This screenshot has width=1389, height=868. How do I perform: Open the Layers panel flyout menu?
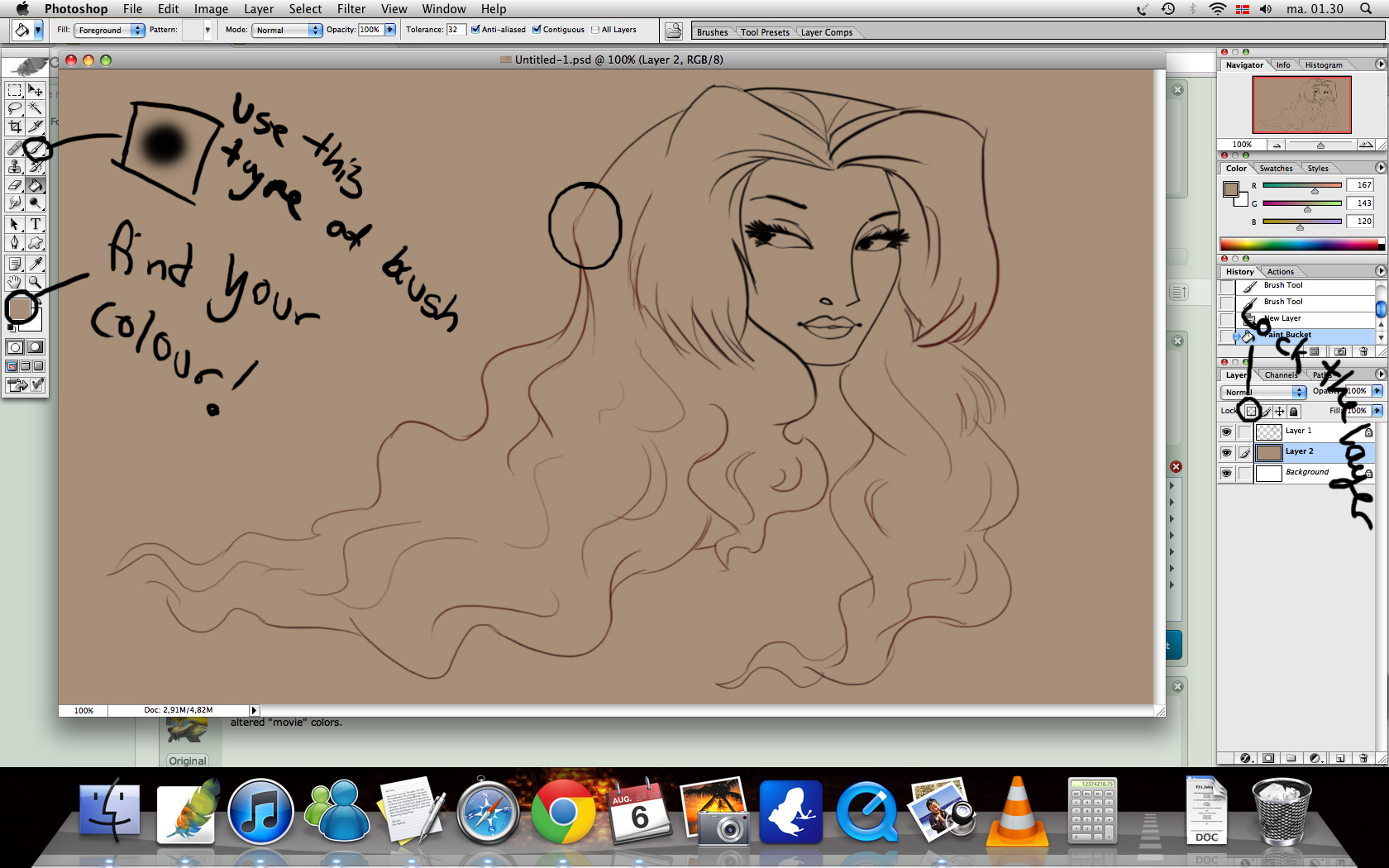(x=1380, y=374)
